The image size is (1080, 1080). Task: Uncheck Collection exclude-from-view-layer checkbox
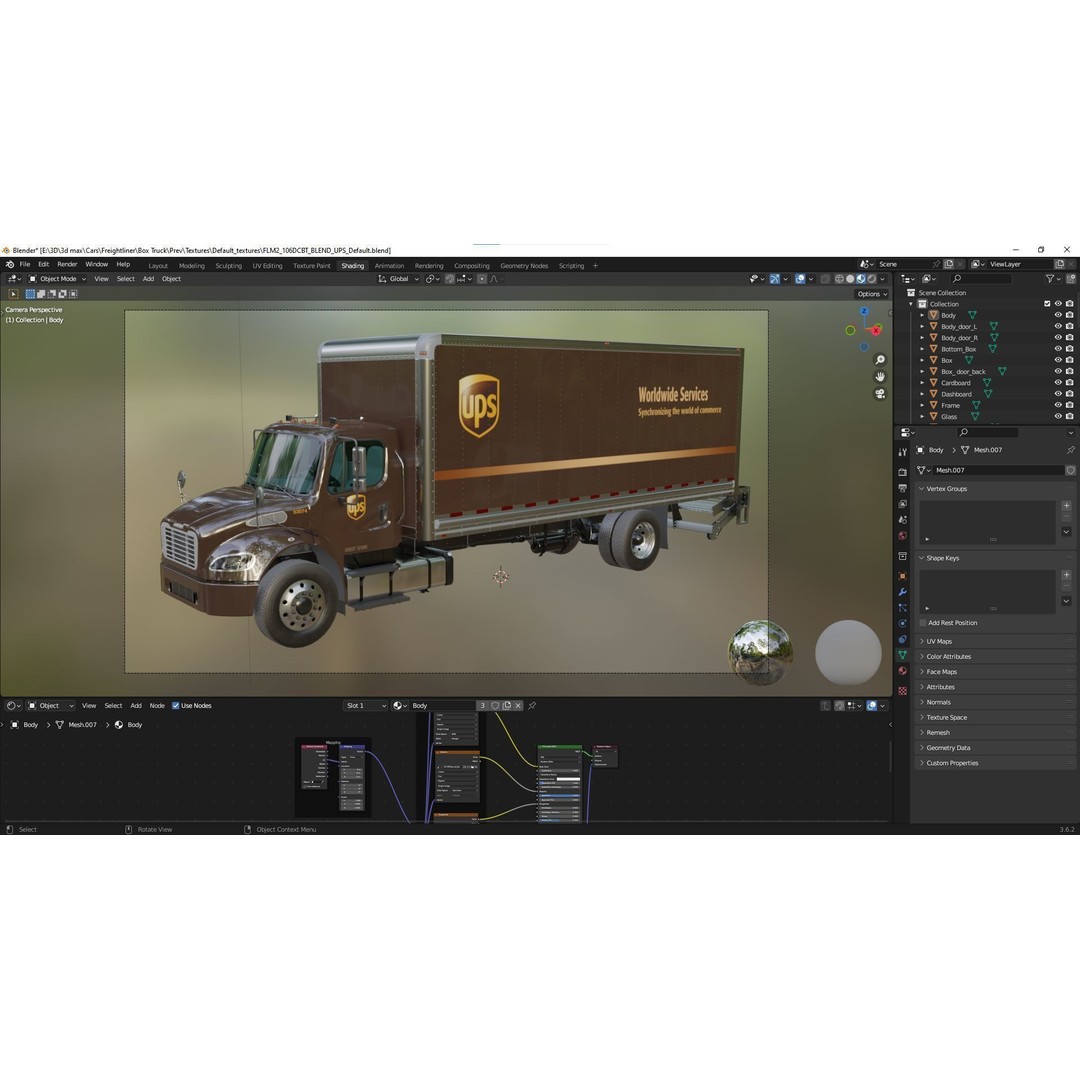pos(1047,304)
